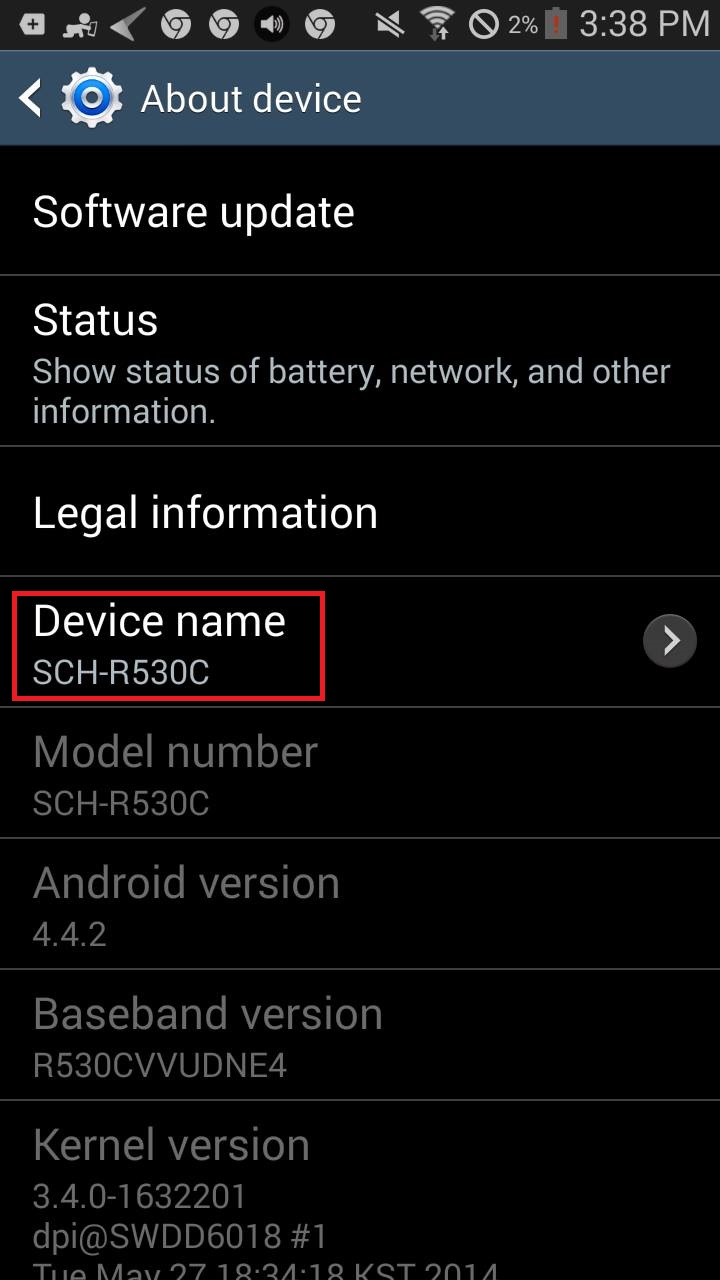Viewport: 720px width, 1280px height.
Task: Open Legal information
Action: click(x=360, y=511)
